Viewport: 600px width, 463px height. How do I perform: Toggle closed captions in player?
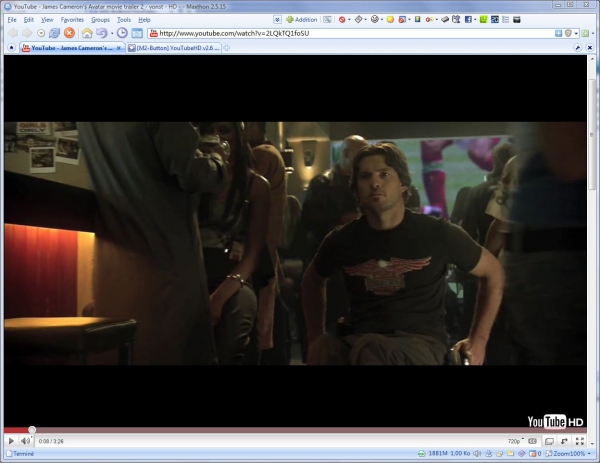coord(532,441)
